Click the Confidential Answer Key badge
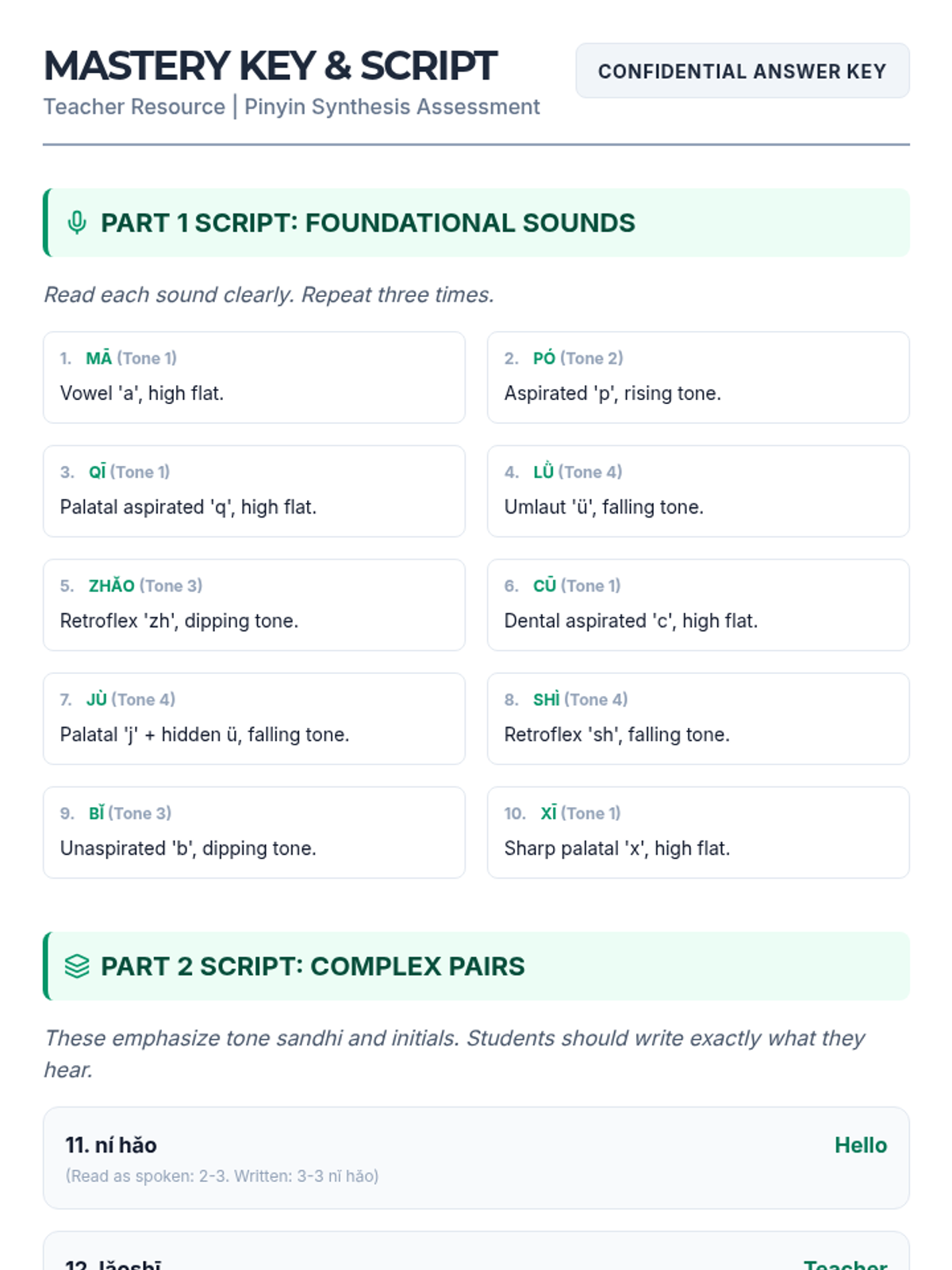This screenshot has width=952, height=1270. tap(742, 71)
